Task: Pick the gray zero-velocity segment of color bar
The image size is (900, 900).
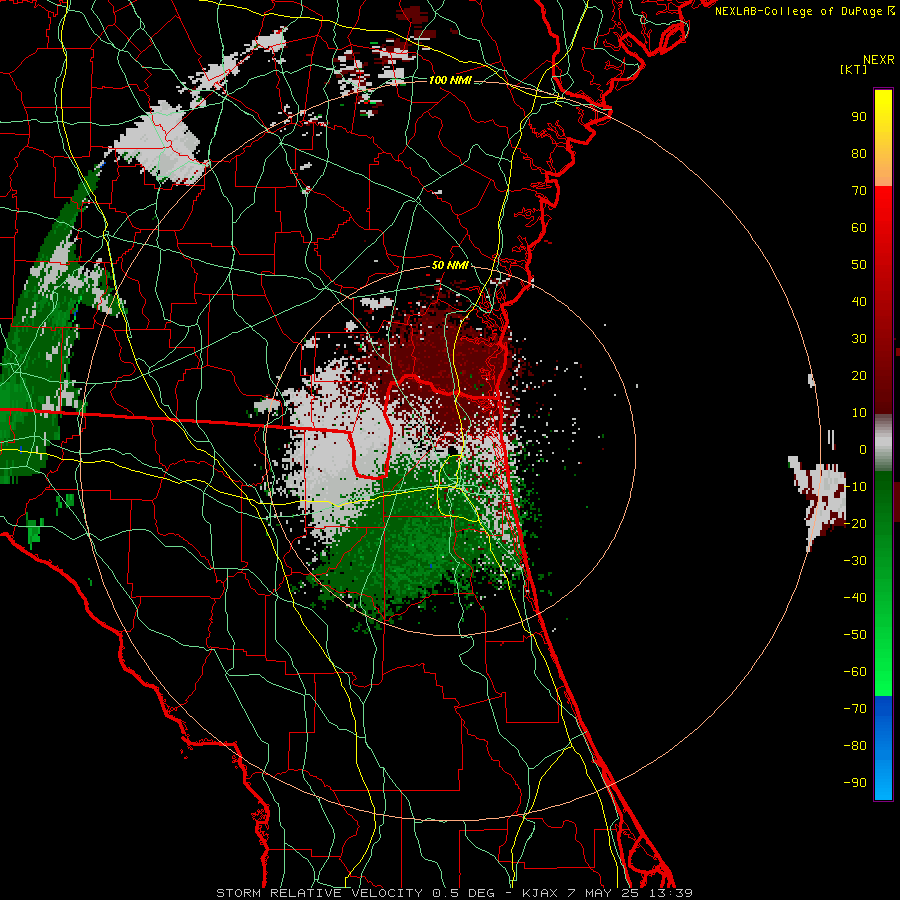Action: point(883,443)
